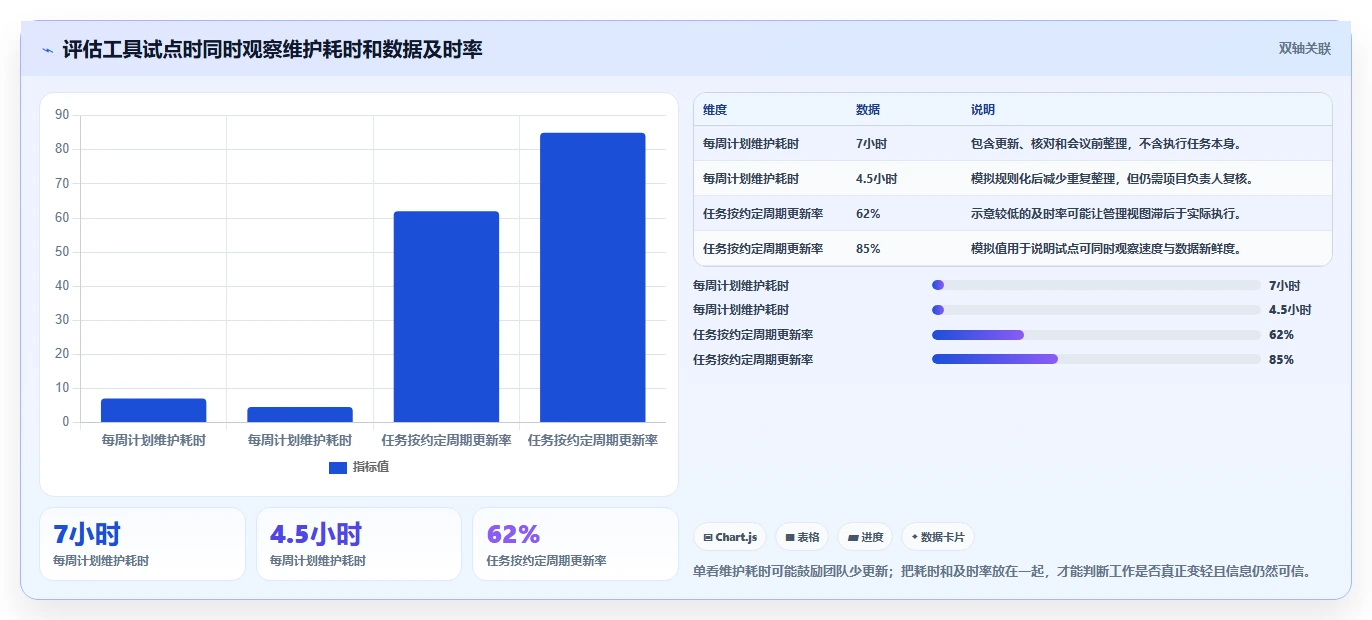Viewport: 1372px width, 620px height.
Task: Click the 说明 column header
Action: pos(983,110)
